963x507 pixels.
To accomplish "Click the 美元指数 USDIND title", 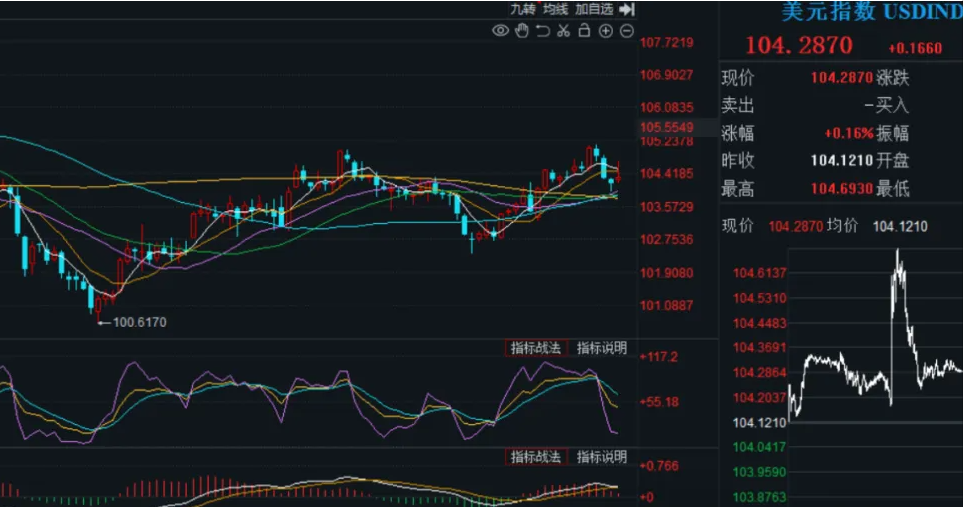I will [872, 11].
